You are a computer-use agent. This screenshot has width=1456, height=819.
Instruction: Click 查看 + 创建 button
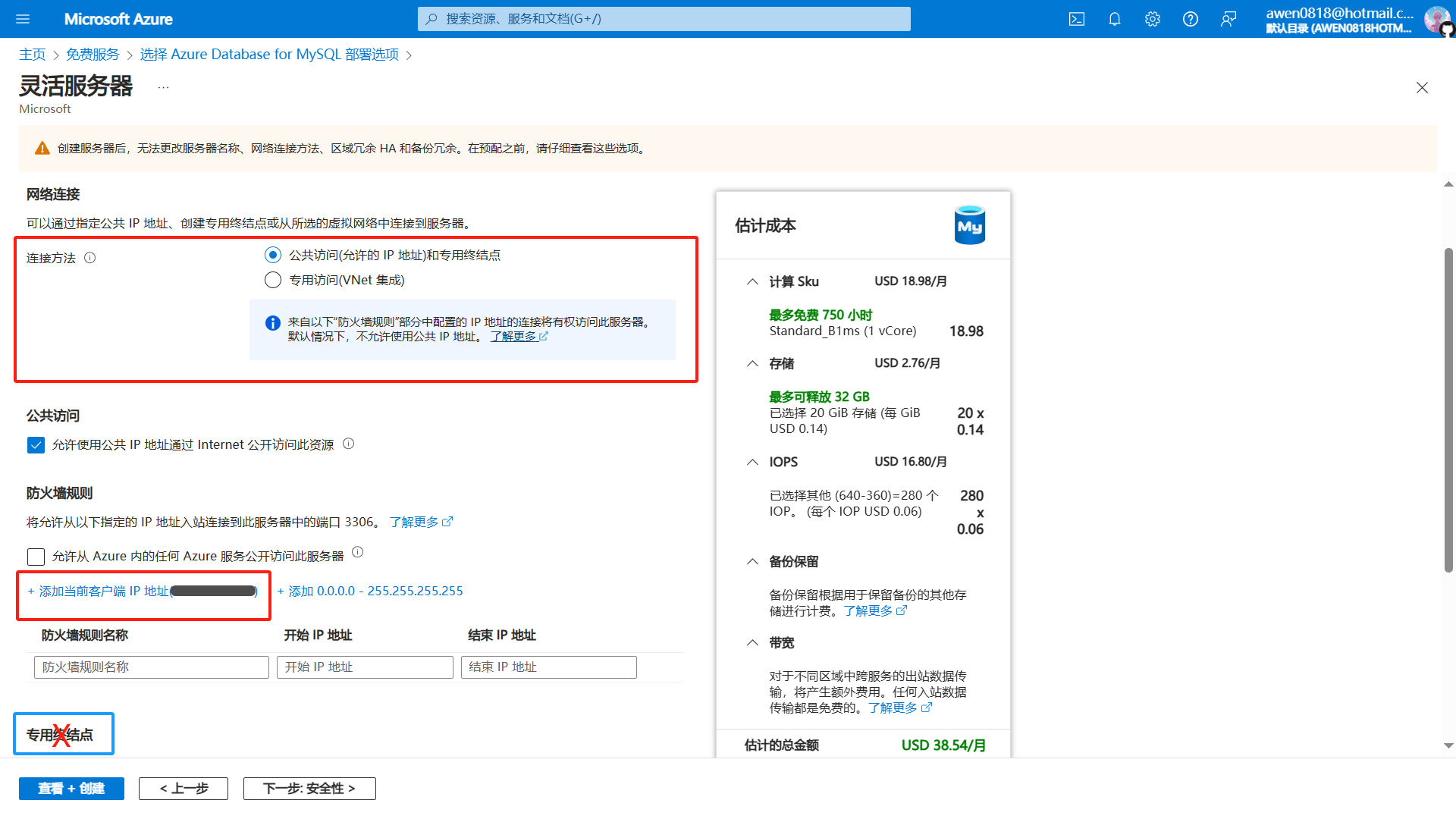tap(71, 789)
